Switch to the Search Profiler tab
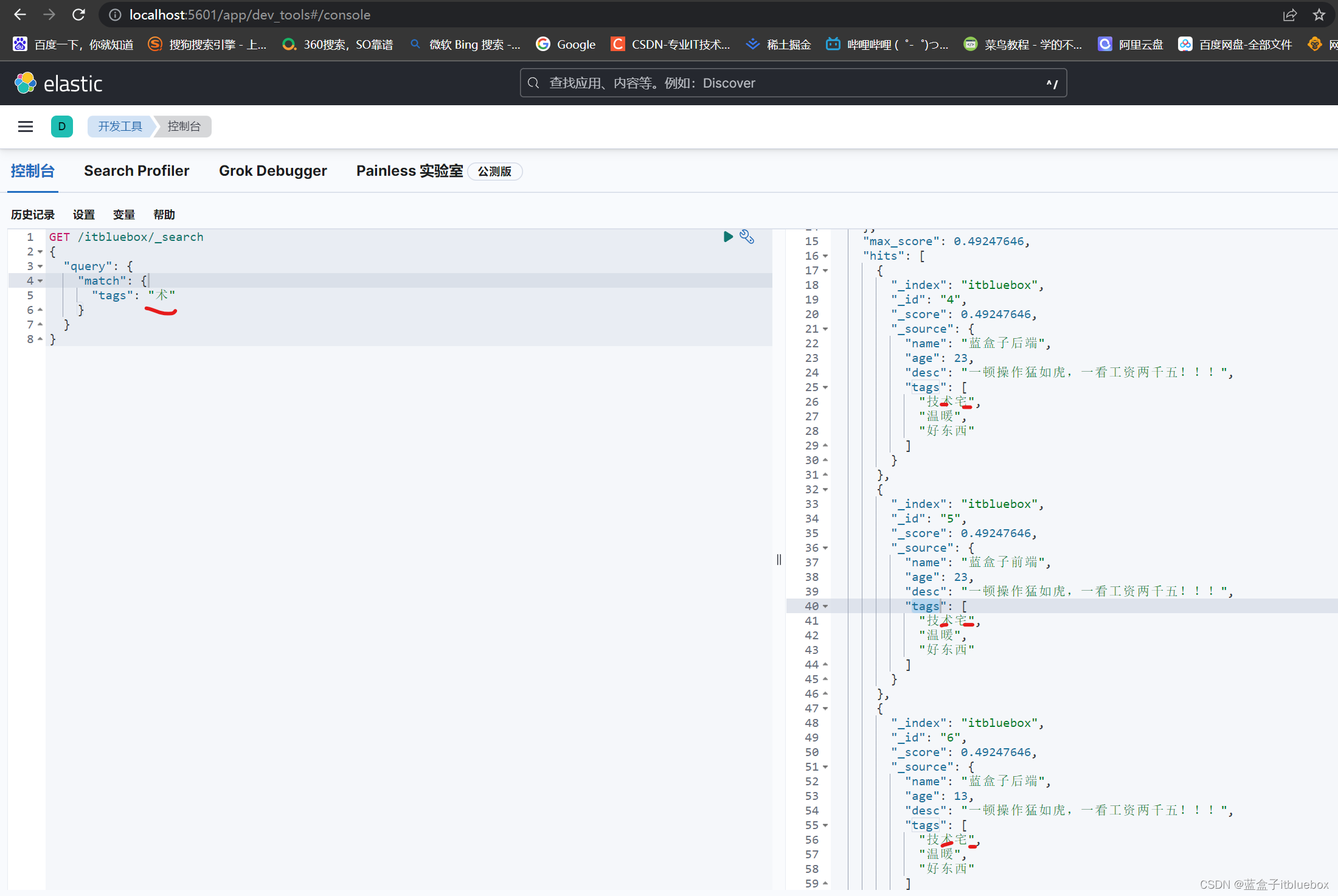The image size is (1338, 896). (136, 171)
